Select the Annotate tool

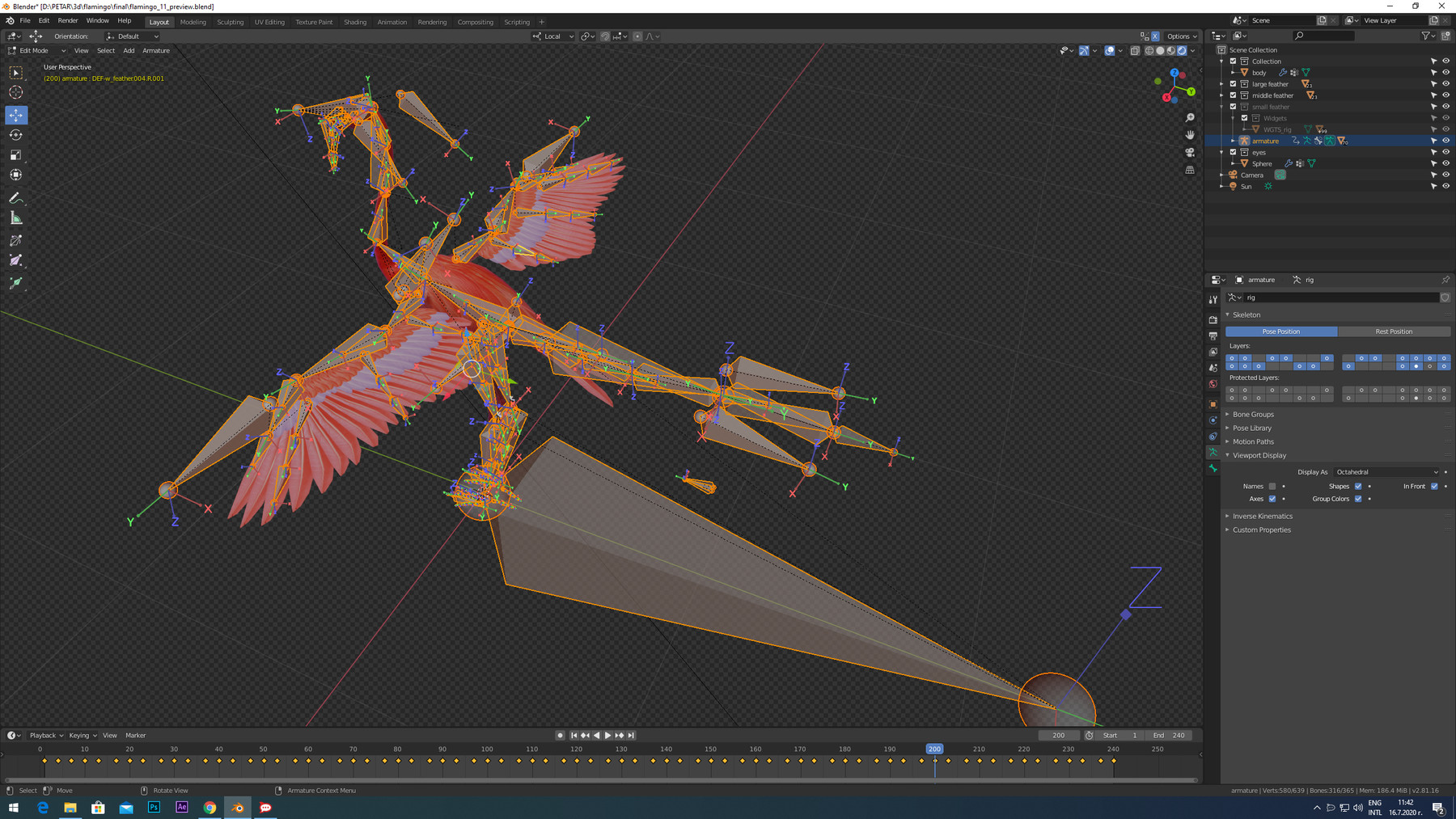pos(16,198)
